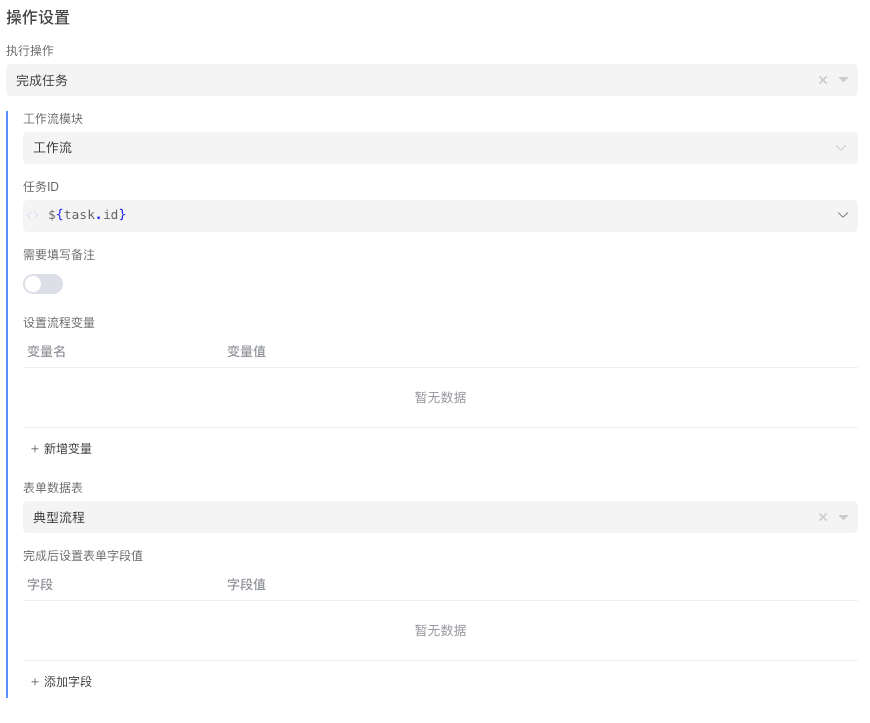870x723 pixels.
Task: Clear the 完成任务 selection with the x icon
Action: 823,81
